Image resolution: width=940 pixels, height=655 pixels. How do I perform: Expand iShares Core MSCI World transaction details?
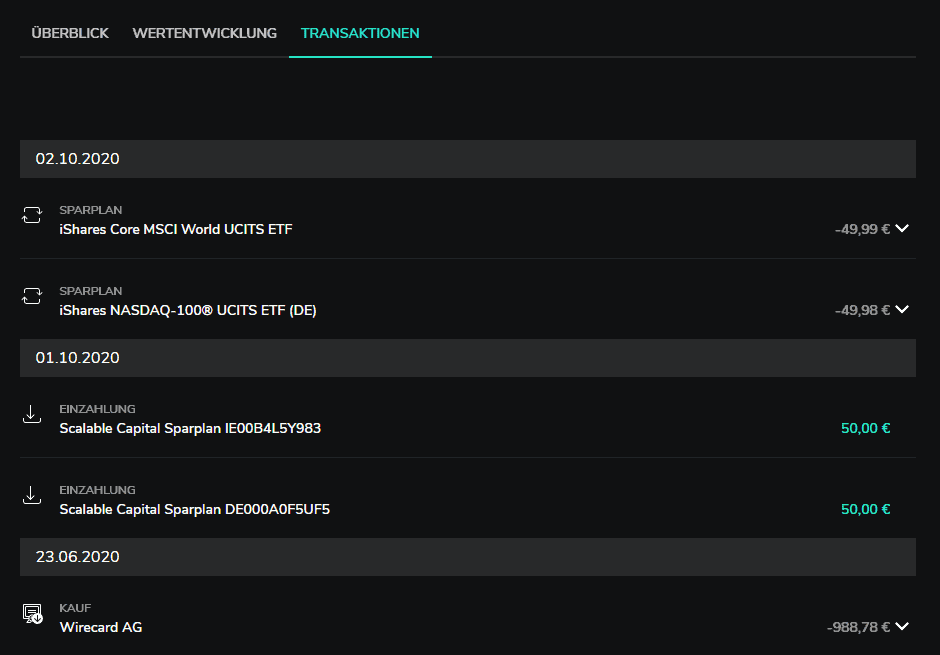tap(902, 228)
